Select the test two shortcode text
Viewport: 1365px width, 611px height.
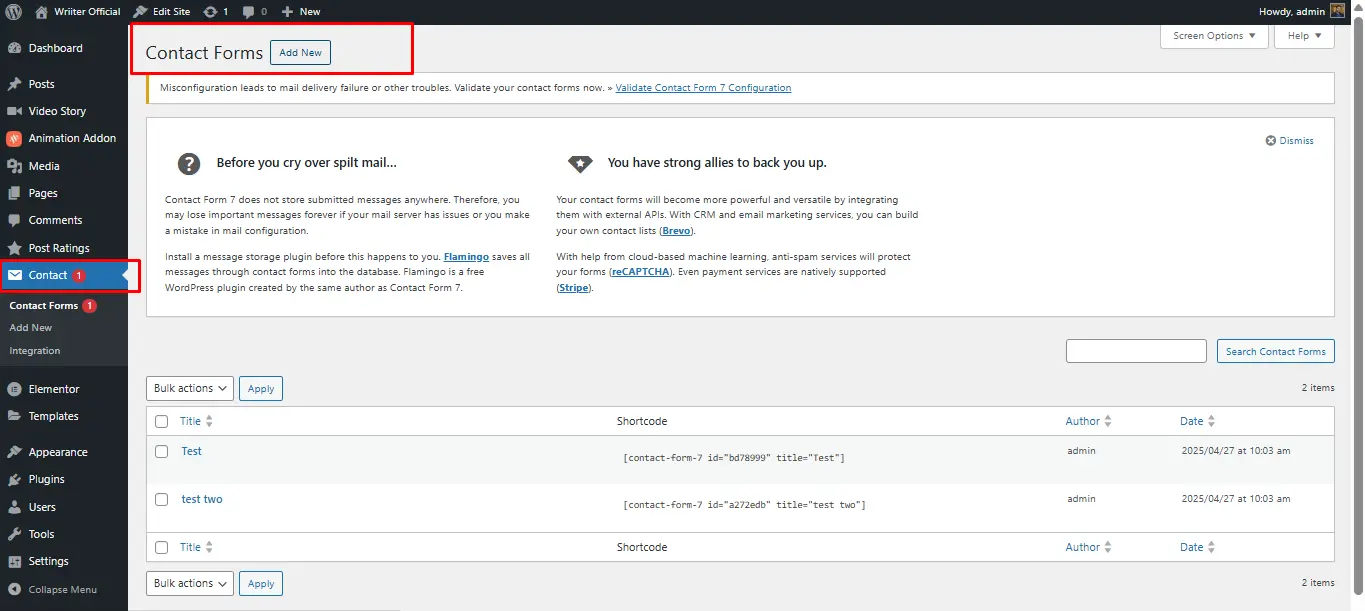tap(744, 505)
